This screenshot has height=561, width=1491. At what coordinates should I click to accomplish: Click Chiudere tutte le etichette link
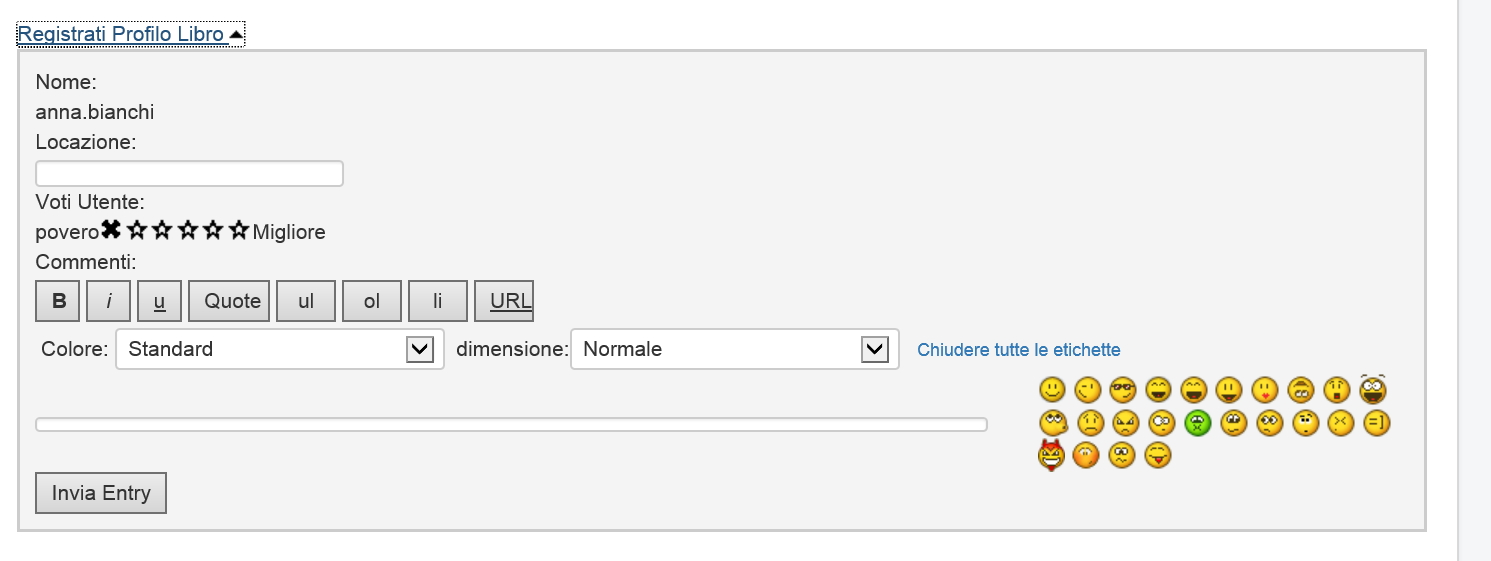coord(1019,350)
